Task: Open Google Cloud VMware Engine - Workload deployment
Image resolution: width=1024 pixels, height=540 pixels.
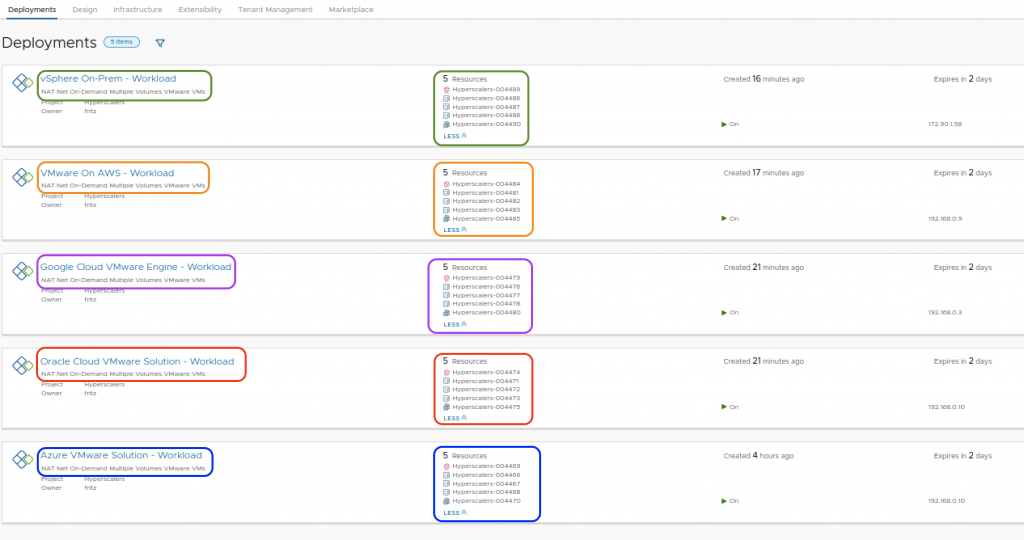Action: tap(136, 267)
